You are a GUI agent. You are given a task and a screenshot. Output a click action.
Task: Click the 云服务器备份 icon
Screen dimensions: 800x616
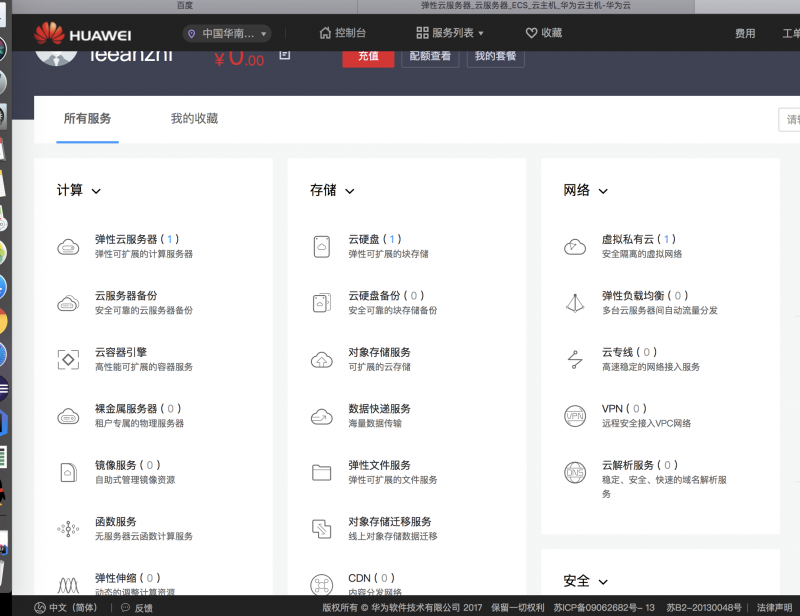(68, 304)
